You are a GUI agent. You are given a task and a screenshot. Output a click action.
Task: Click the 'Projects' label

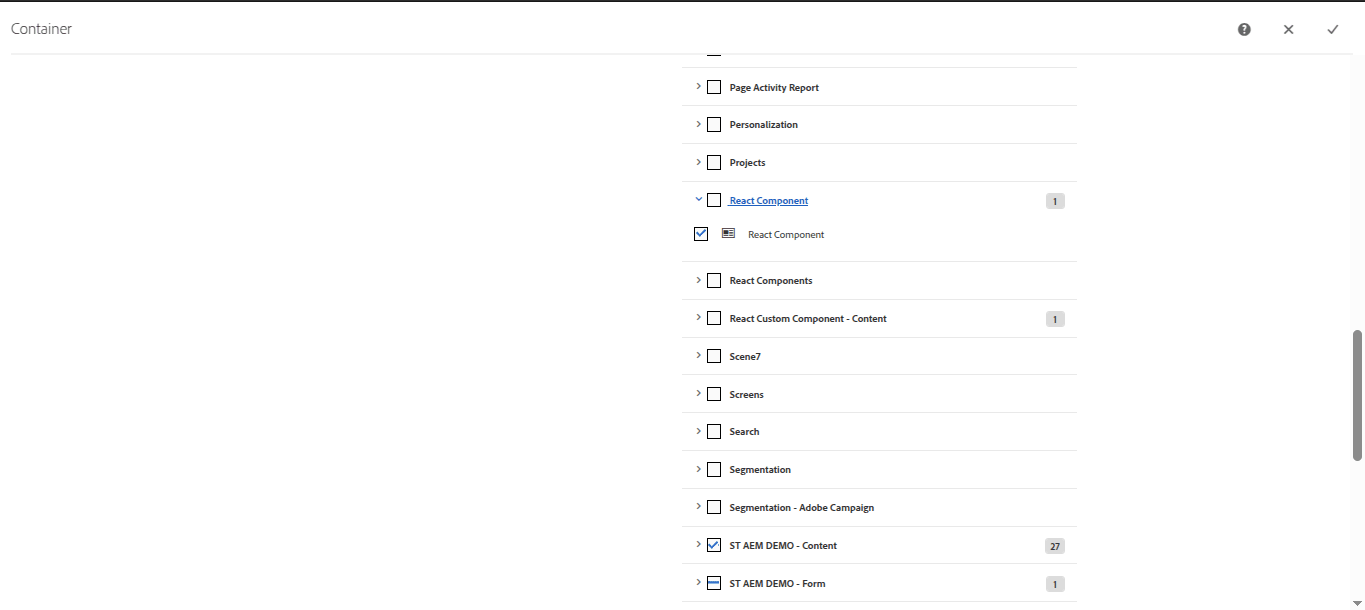tap(747, 163)
